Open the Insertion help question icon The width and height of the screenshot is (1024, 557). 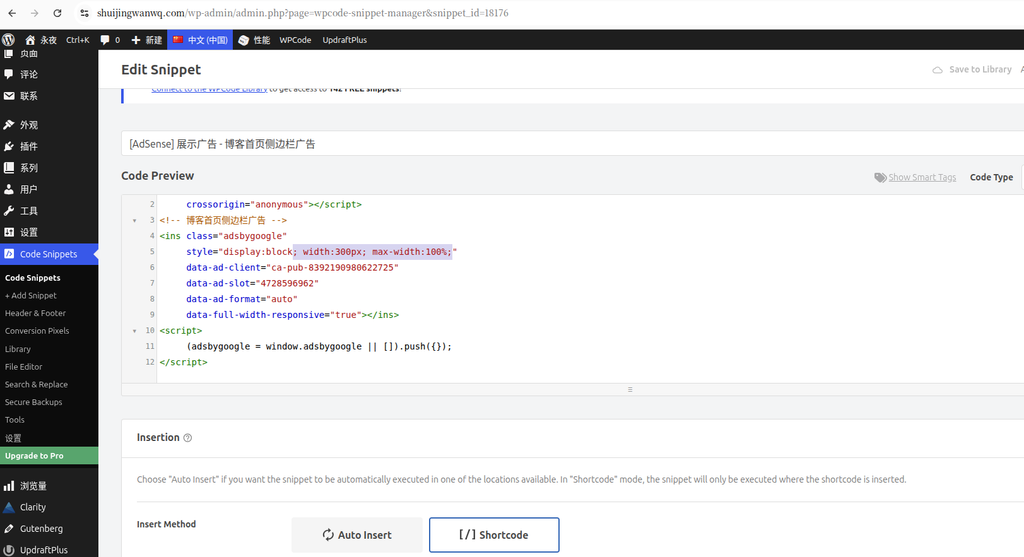tap(187, 438)
